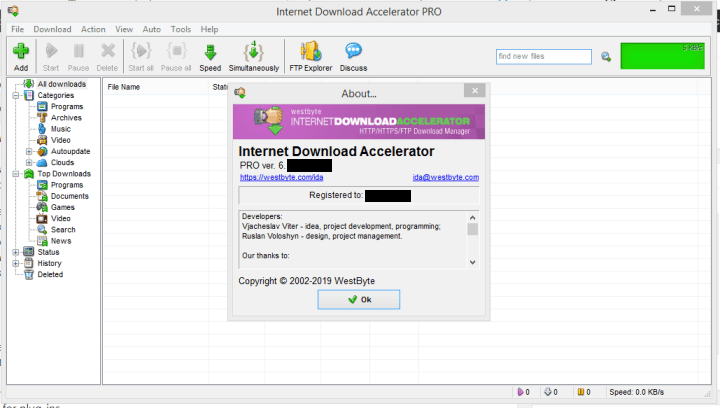720x408 pixels.
Task: Open the View menu
Action: click(x=124, y=29)
